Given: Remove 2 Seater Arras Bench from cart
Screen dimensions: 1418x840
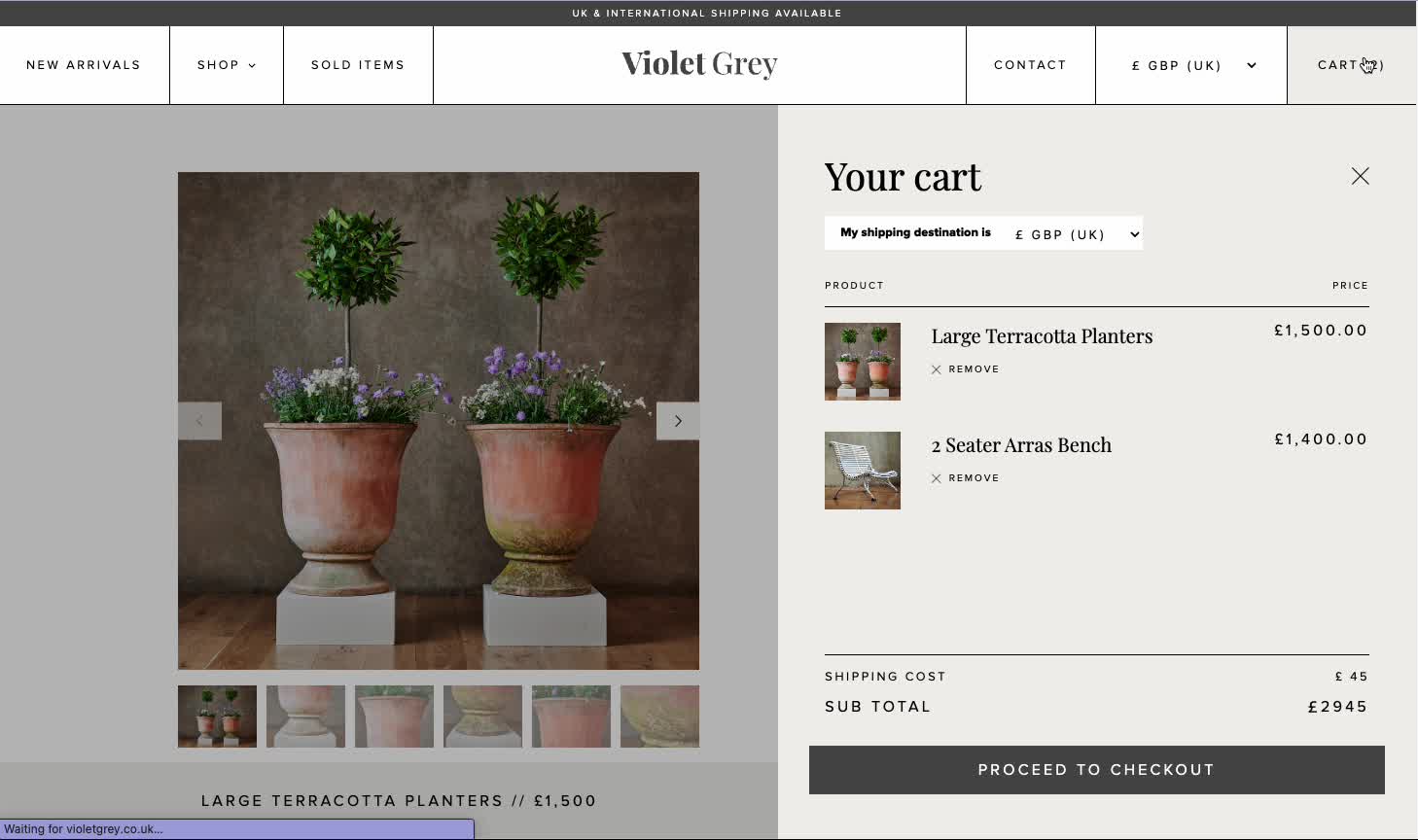Looking at the screenshot, I should click(965, 478).
